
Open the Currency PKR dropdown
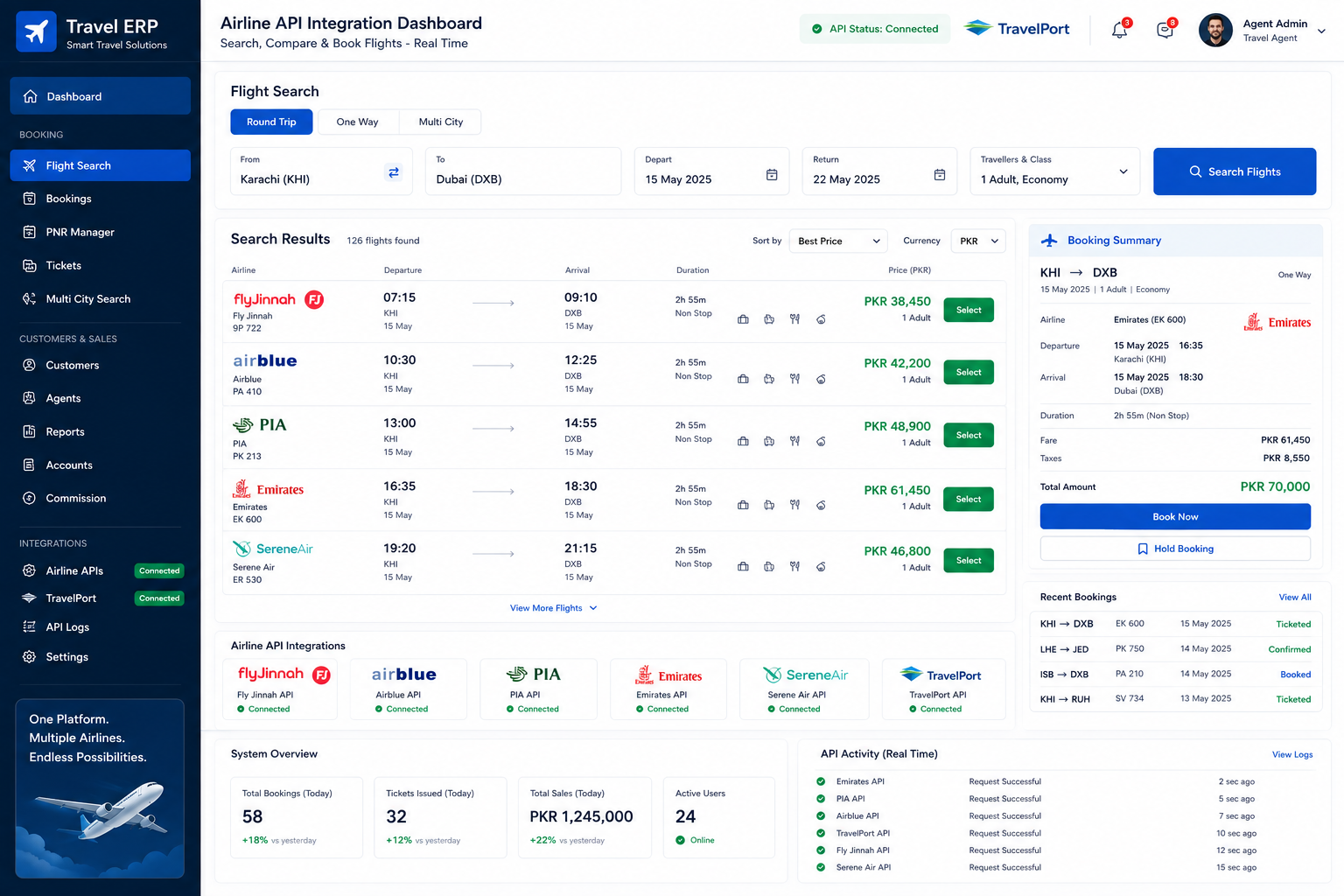point(978,241)
